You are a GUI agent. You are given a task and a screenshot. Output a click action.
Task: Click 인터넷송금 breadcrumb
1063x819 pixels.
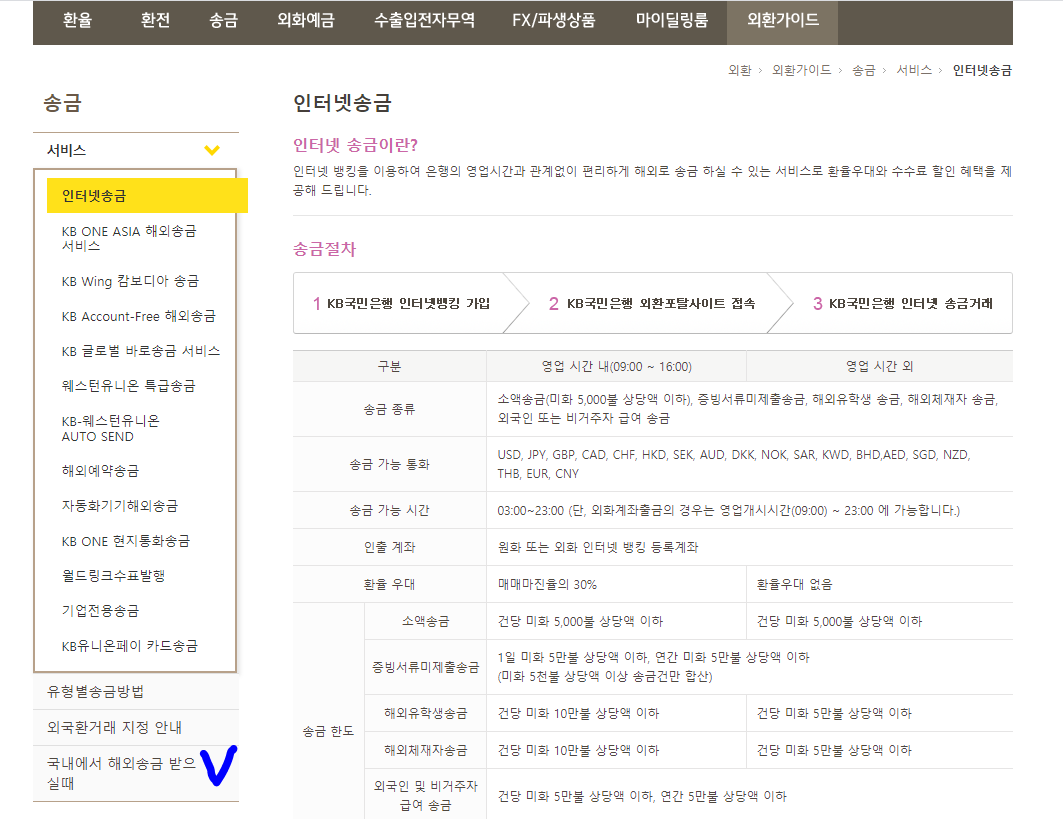pyautogui.click(x=982, y=71)
